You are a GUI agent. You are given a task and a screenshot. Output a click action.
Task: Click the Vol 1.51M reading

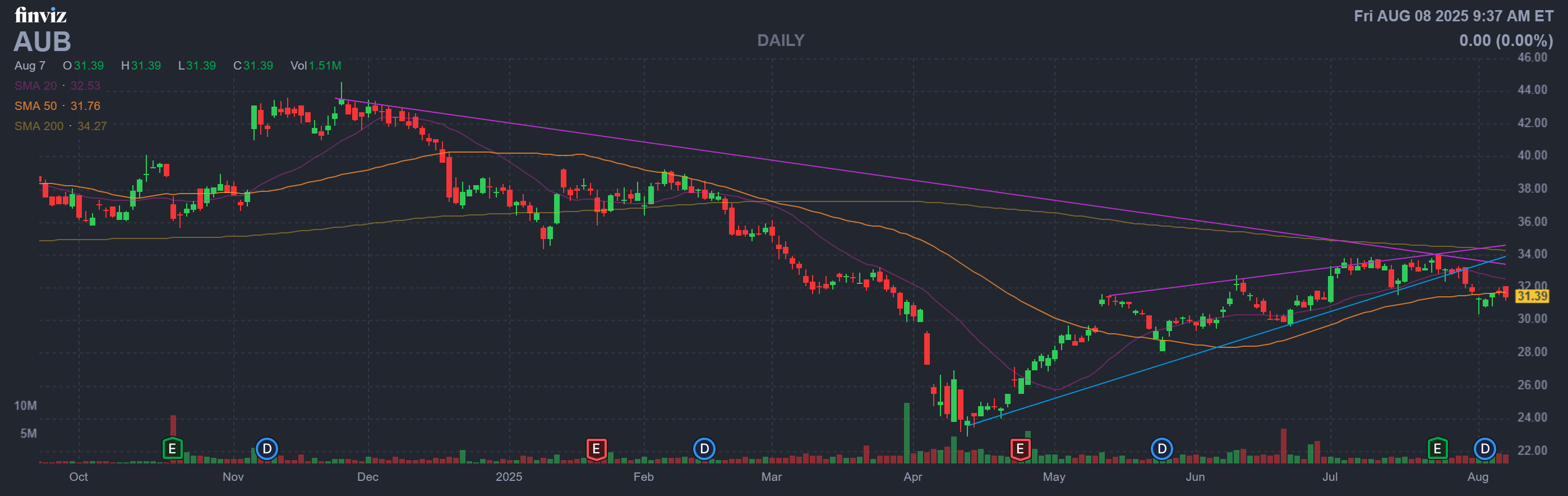tap(315, 66)
